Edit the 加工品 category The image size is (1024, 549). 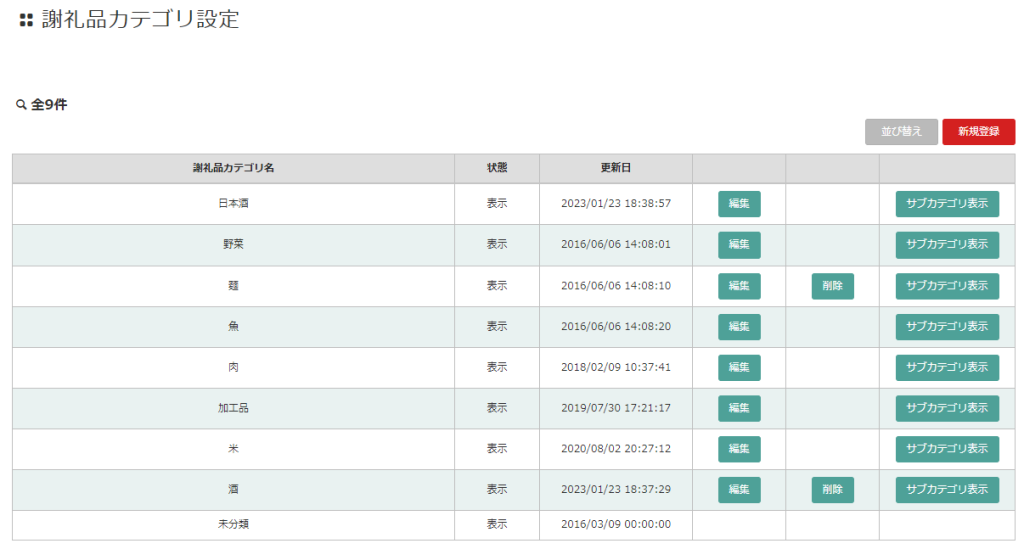[x=739, y=408]
